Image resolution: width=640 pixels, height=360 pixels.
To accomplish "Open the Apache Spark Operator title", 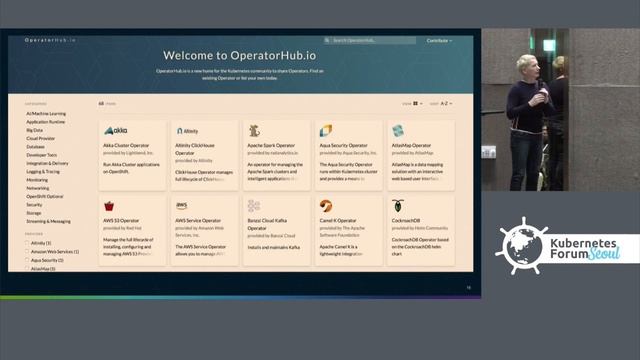I will pos(271,145).
